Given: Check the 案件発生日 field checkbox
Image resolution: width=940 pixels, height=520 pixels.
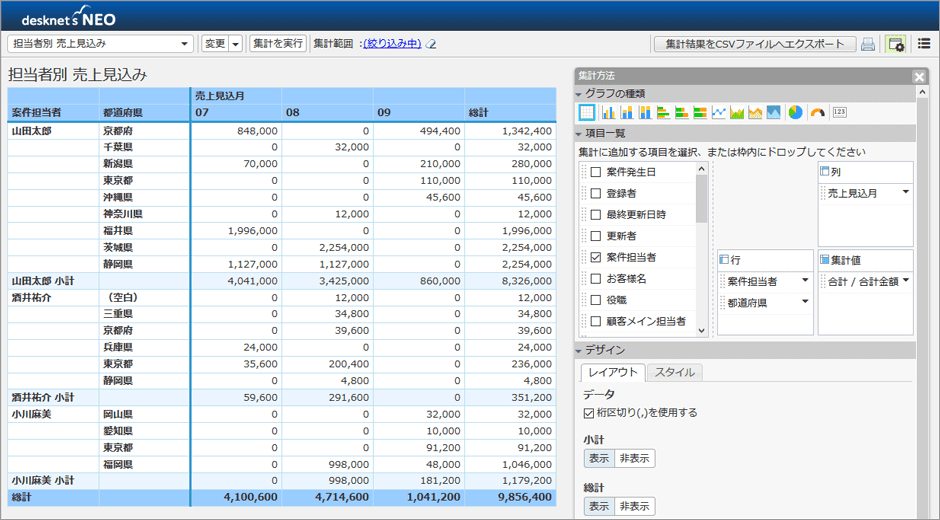Looking at the screenshot, I should click(596, 172).
